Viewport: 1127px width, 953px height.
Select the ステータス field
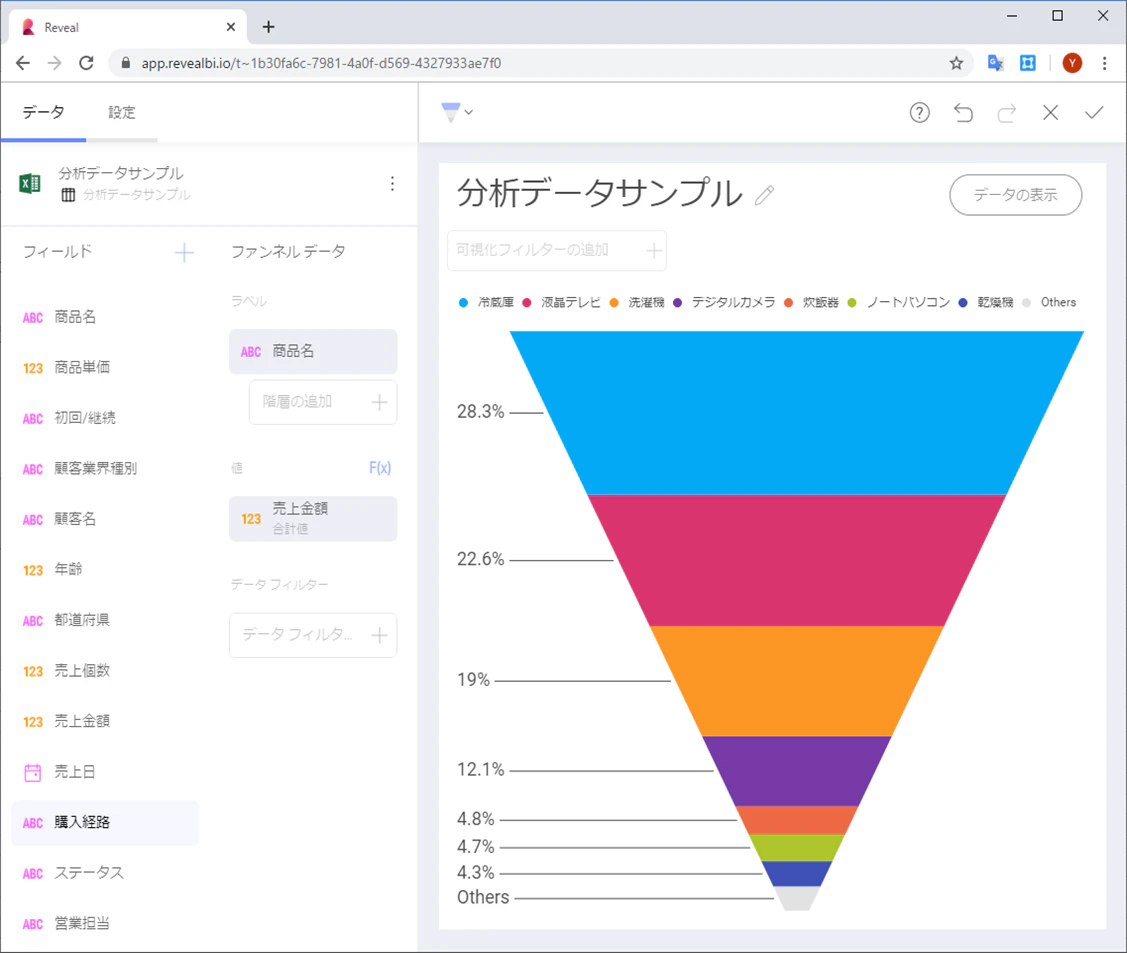pyautogui.click(x=105, y=873)
